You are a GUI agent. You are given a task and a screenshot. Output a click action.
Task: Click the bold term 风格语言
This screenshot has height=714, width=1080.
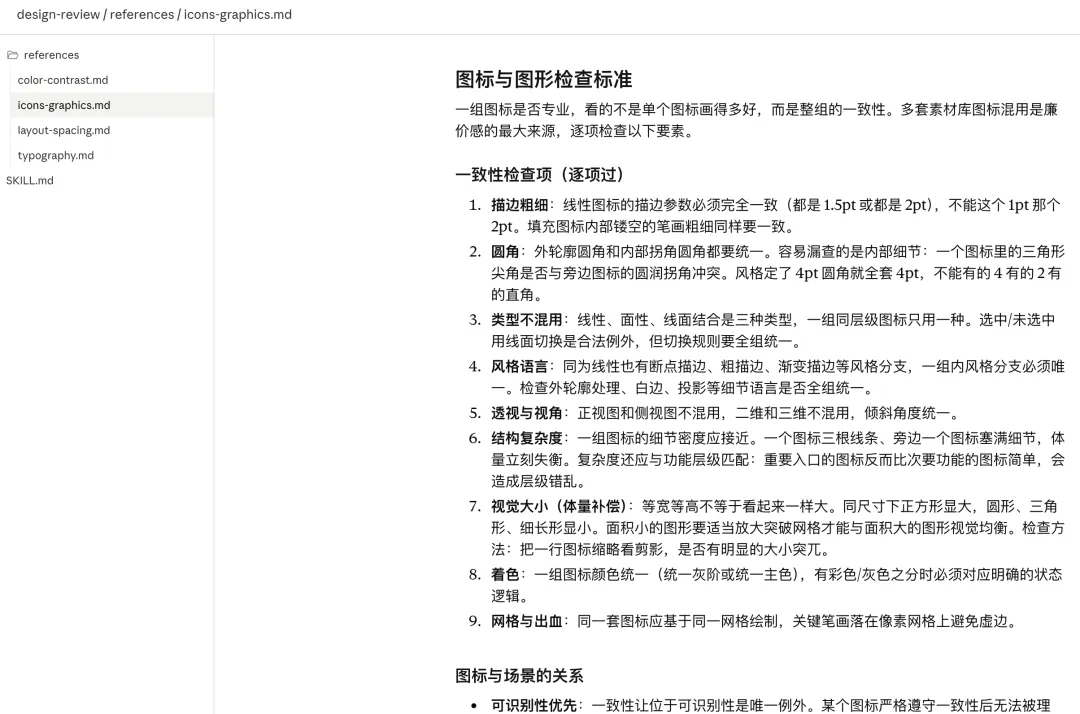click(519, 367)
